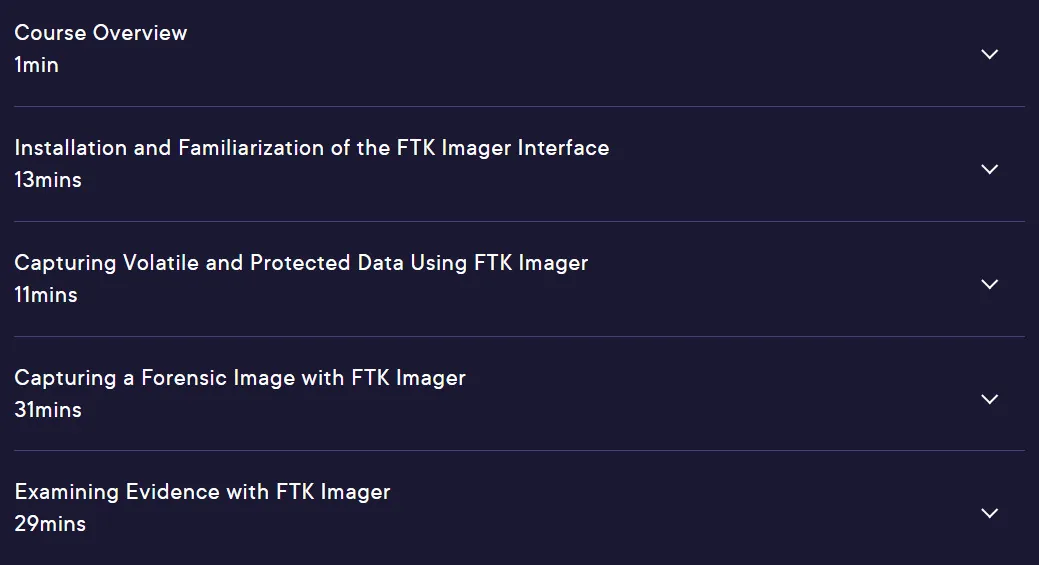Open the chevron for Capturing Volatile and Protected Data
1039x565 pixels.
pos(989,284)
